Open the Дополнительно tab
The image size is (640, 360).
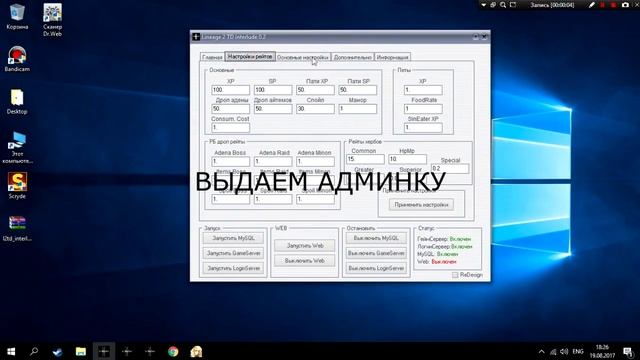(x=353, y=58)
